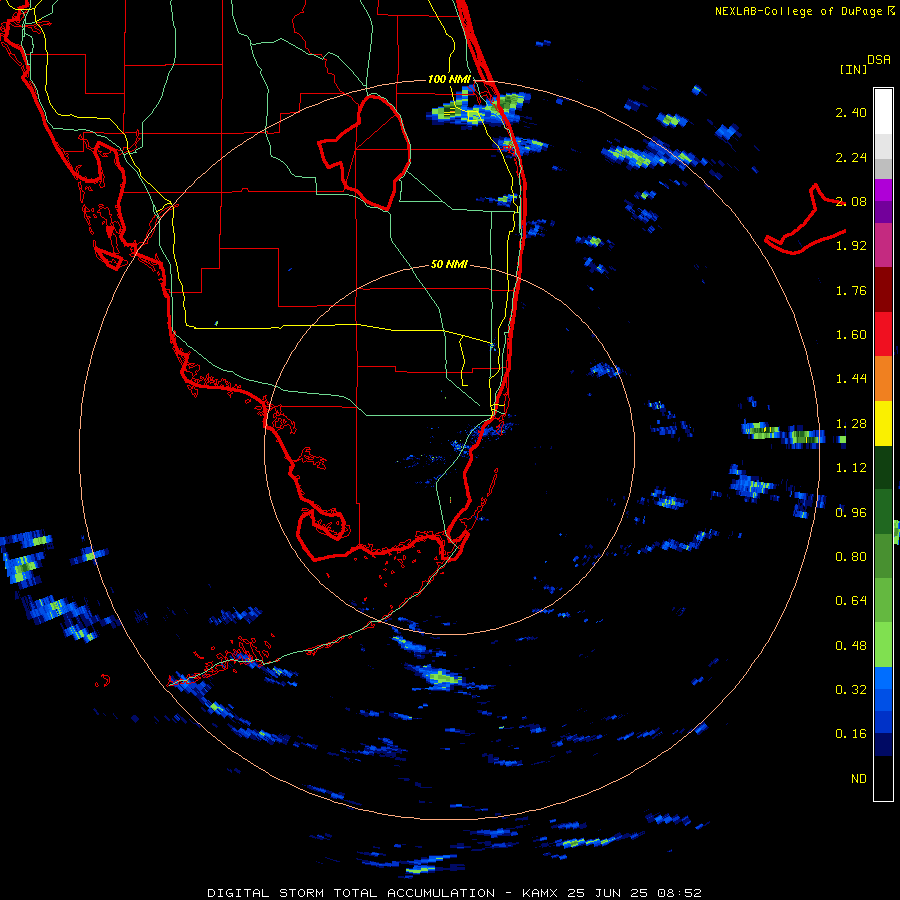Screen dimensions: 900x900
Task: Pick the yellow legend swatch near 1.28
Action: click(883, 424)
